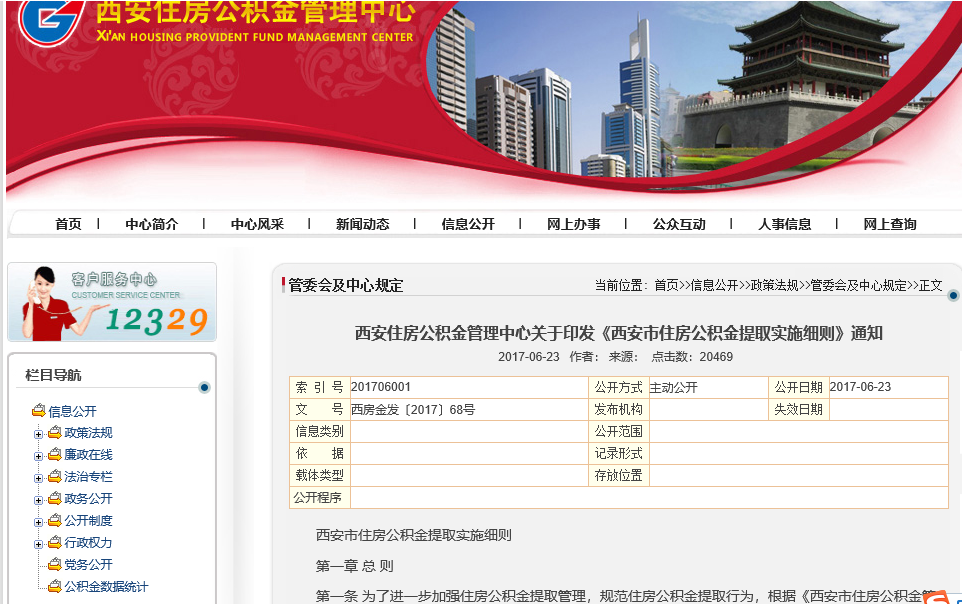Click the folder icon next to 党务公开

54,565
